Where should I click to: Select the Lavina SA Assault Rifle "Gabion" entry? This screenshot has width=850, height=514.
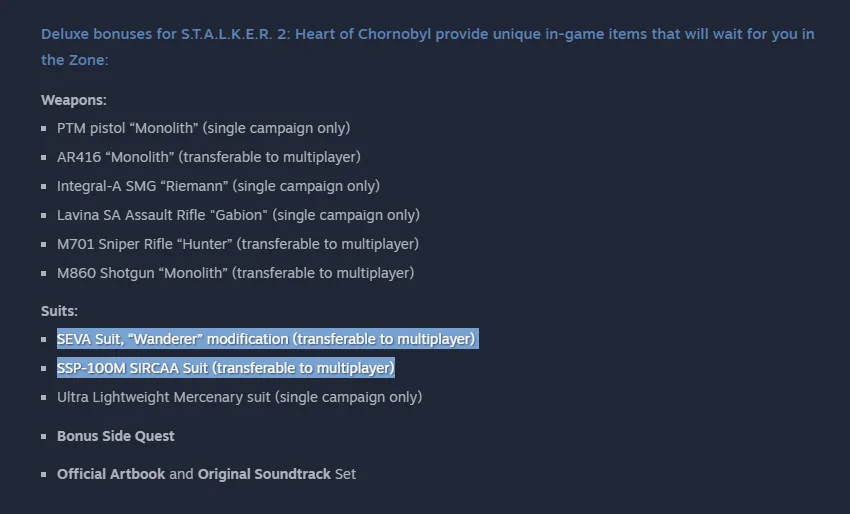(239, 215)
